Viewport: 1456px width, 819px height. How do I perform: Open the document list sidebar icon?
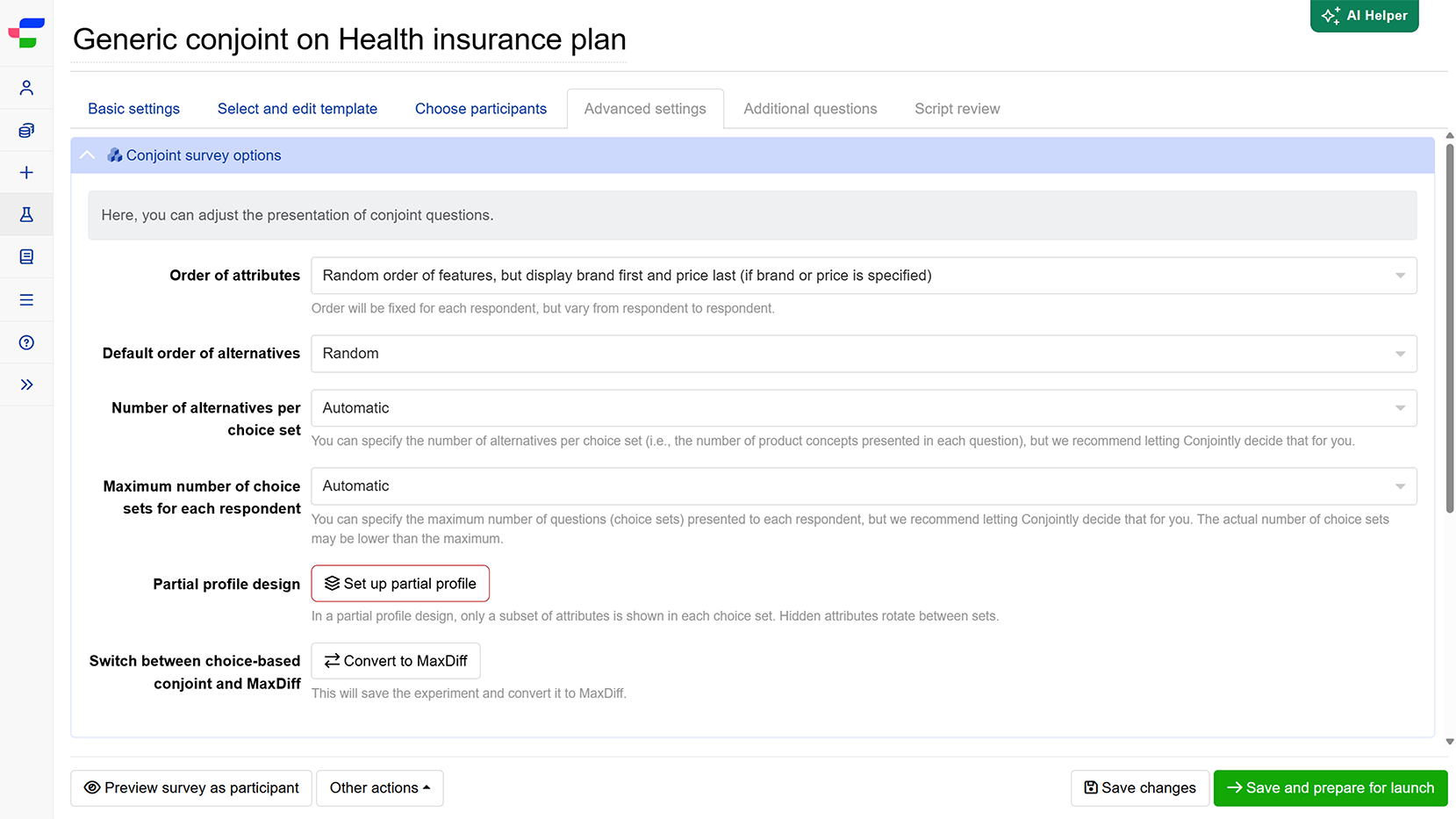(x=26, y=257)
